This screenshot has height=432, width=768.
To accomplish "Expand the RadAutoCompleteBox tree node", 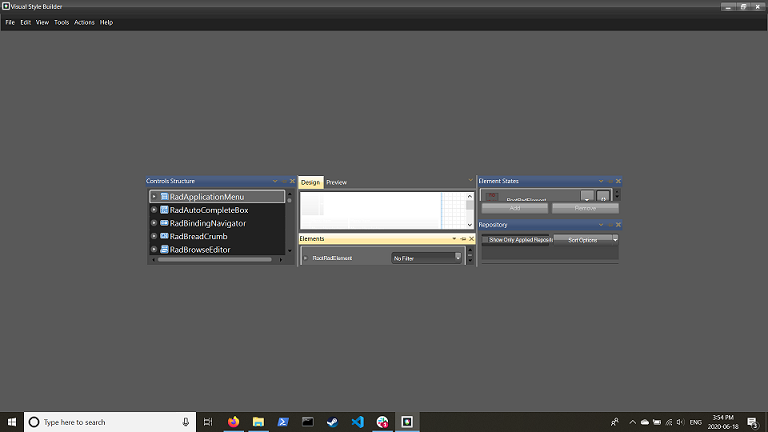I will click(x=154, y=210).
